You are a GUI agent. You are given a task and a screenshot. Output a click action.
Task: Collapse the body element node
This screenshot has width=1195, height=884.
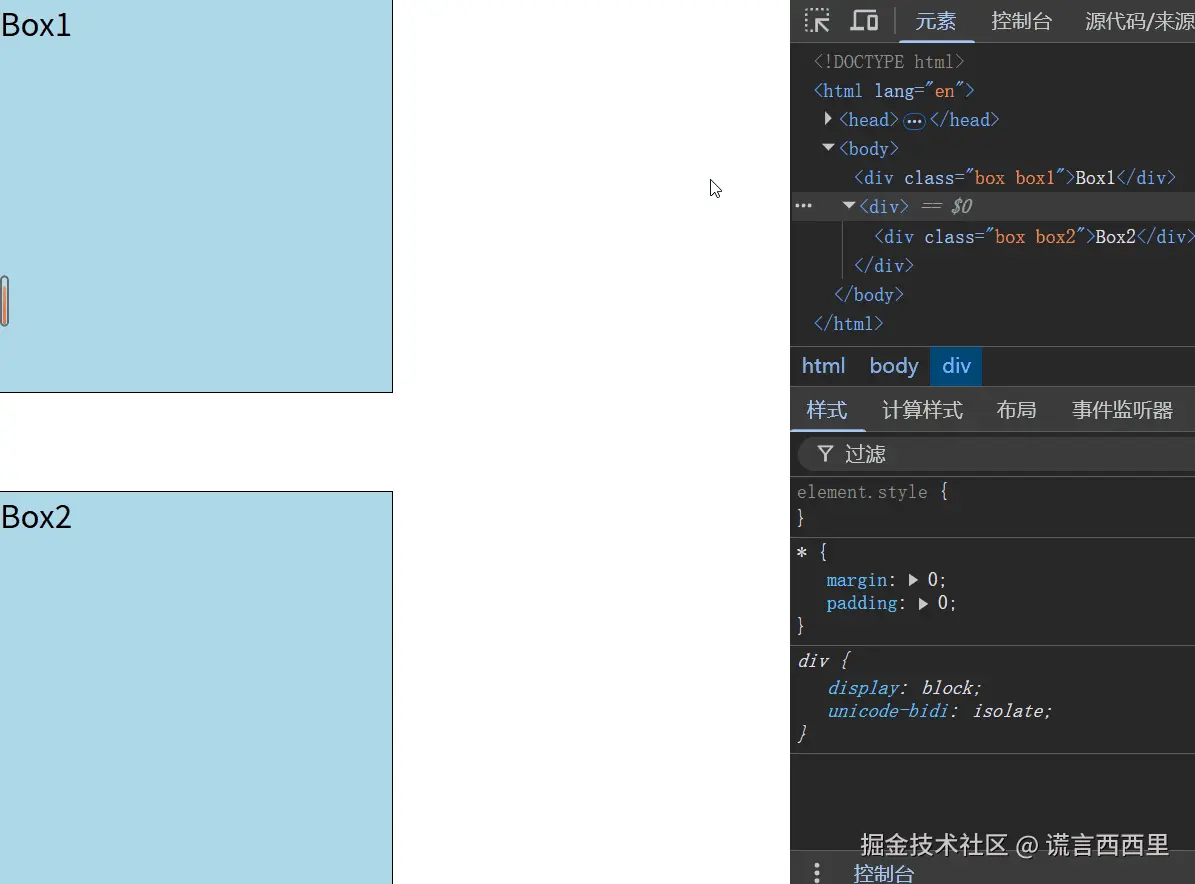828,148
